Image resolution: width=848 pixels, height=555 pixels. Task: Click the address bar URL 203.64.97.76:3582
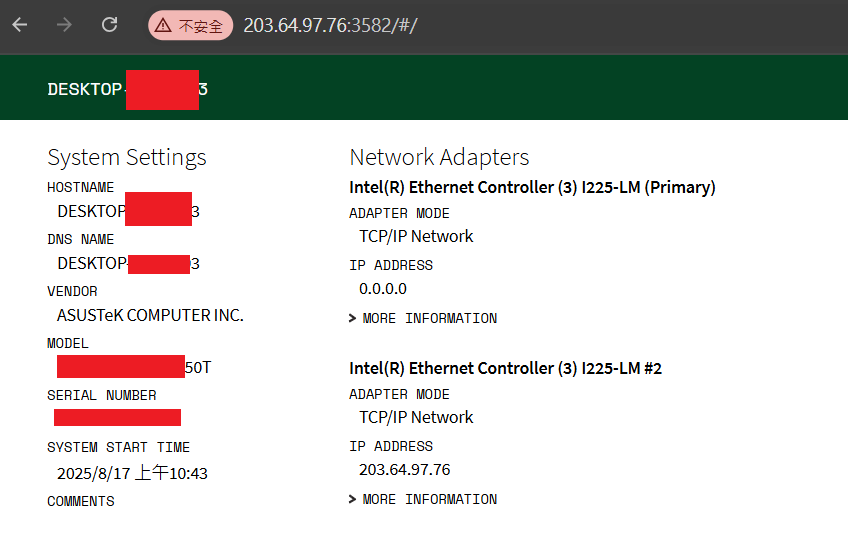pos(330,25)
